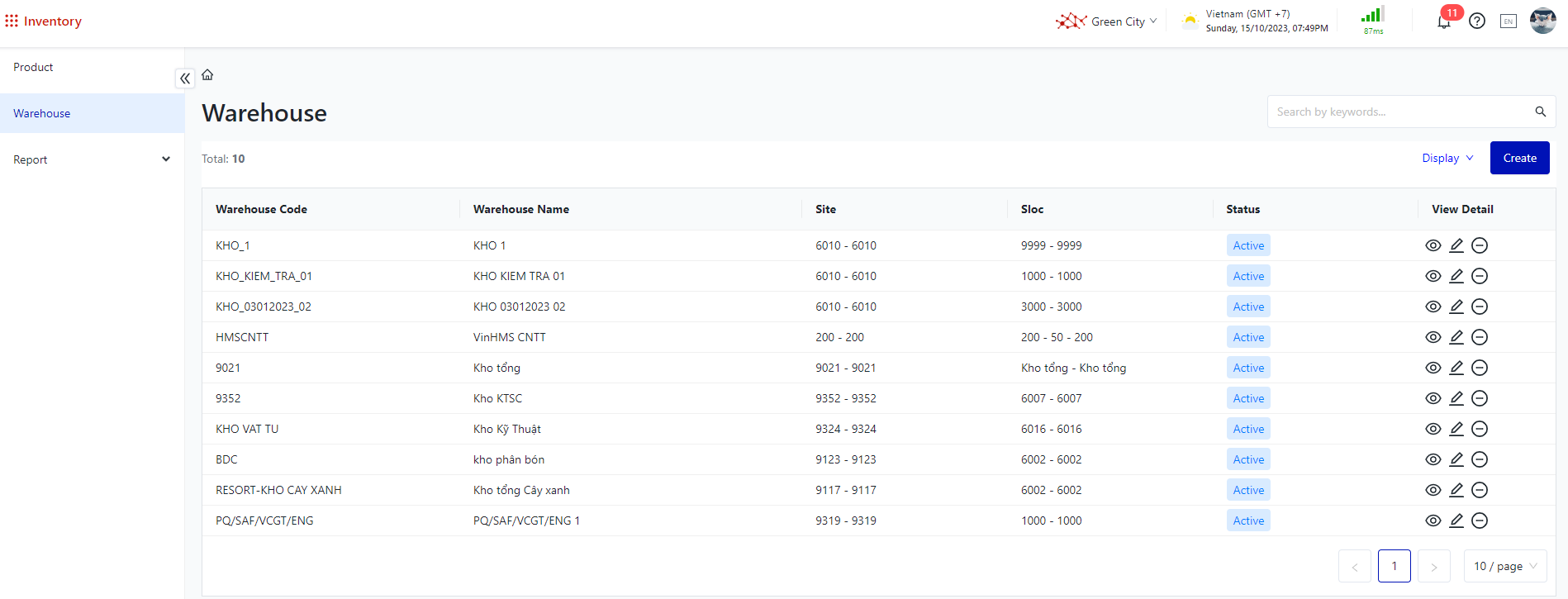Select Product in the sidebar
The height and width of the screenshot is (599, 1568).
[33, 67]
